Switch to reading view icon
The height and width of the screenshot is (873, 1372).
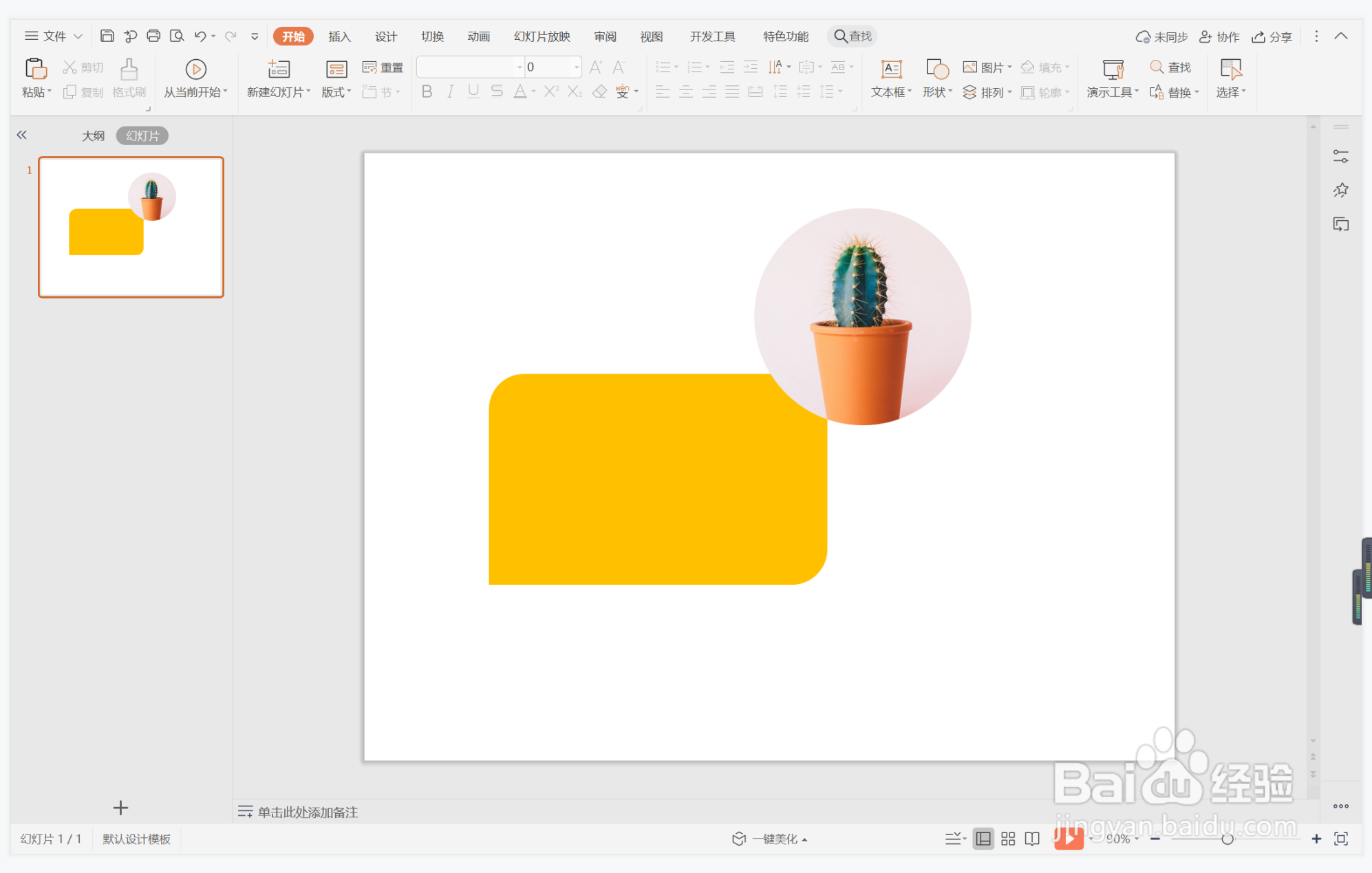pyautogui.click(x=1032, y=839)
